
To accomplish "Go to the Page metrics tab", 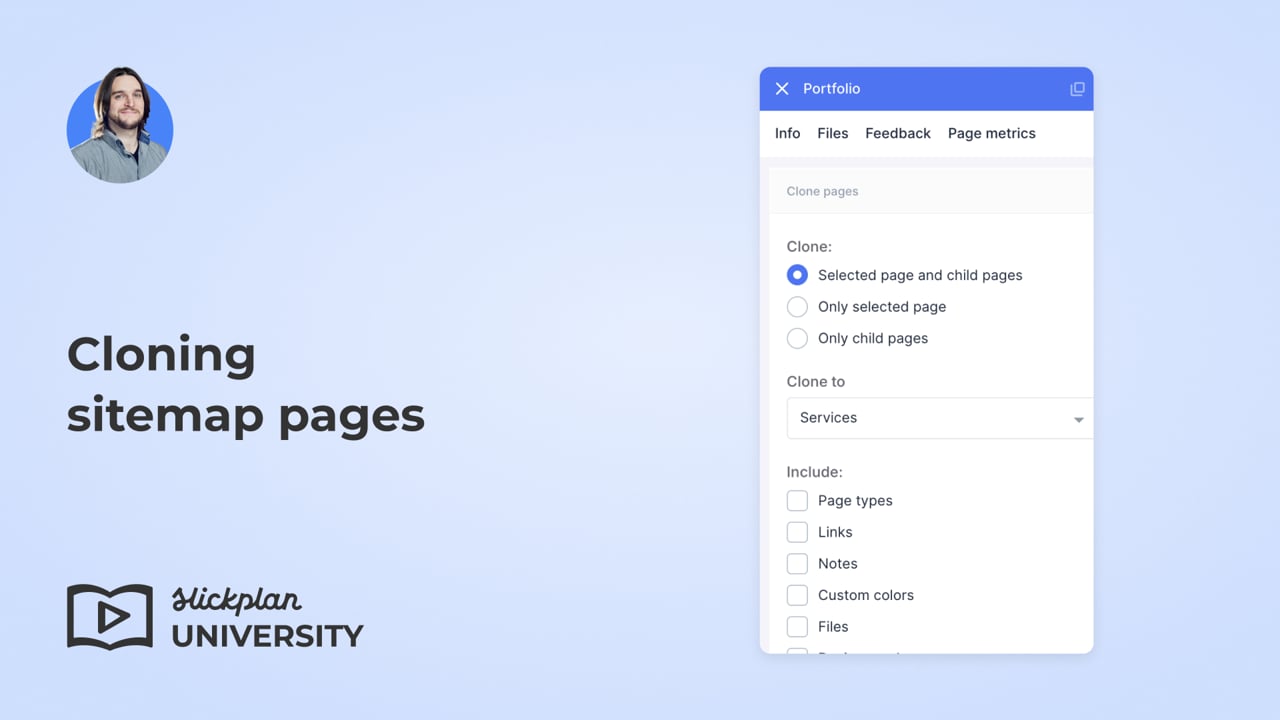I will [x=991, y=133].
